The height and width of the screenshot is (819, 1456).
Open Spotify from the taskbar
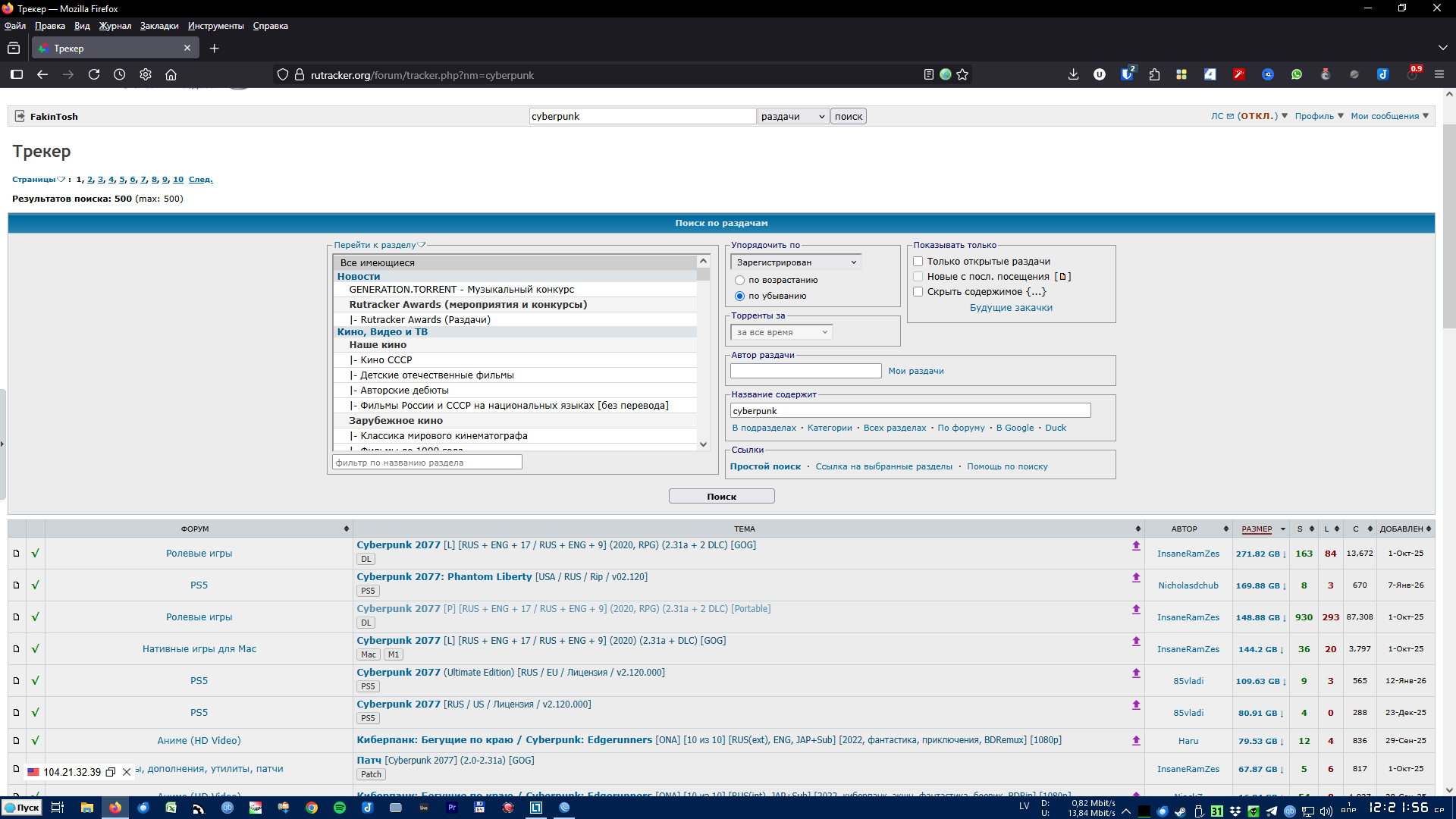(x=340, y=808)
